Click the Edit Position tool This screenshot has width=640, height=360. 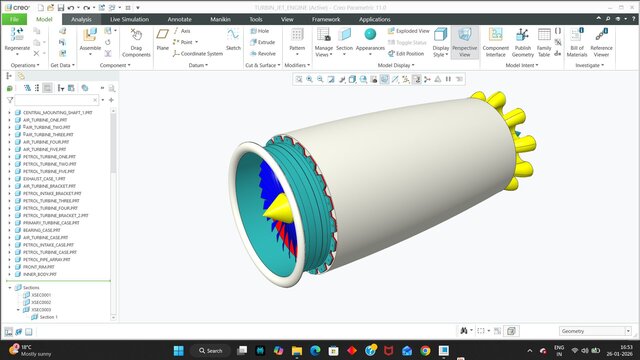(406, 53)
